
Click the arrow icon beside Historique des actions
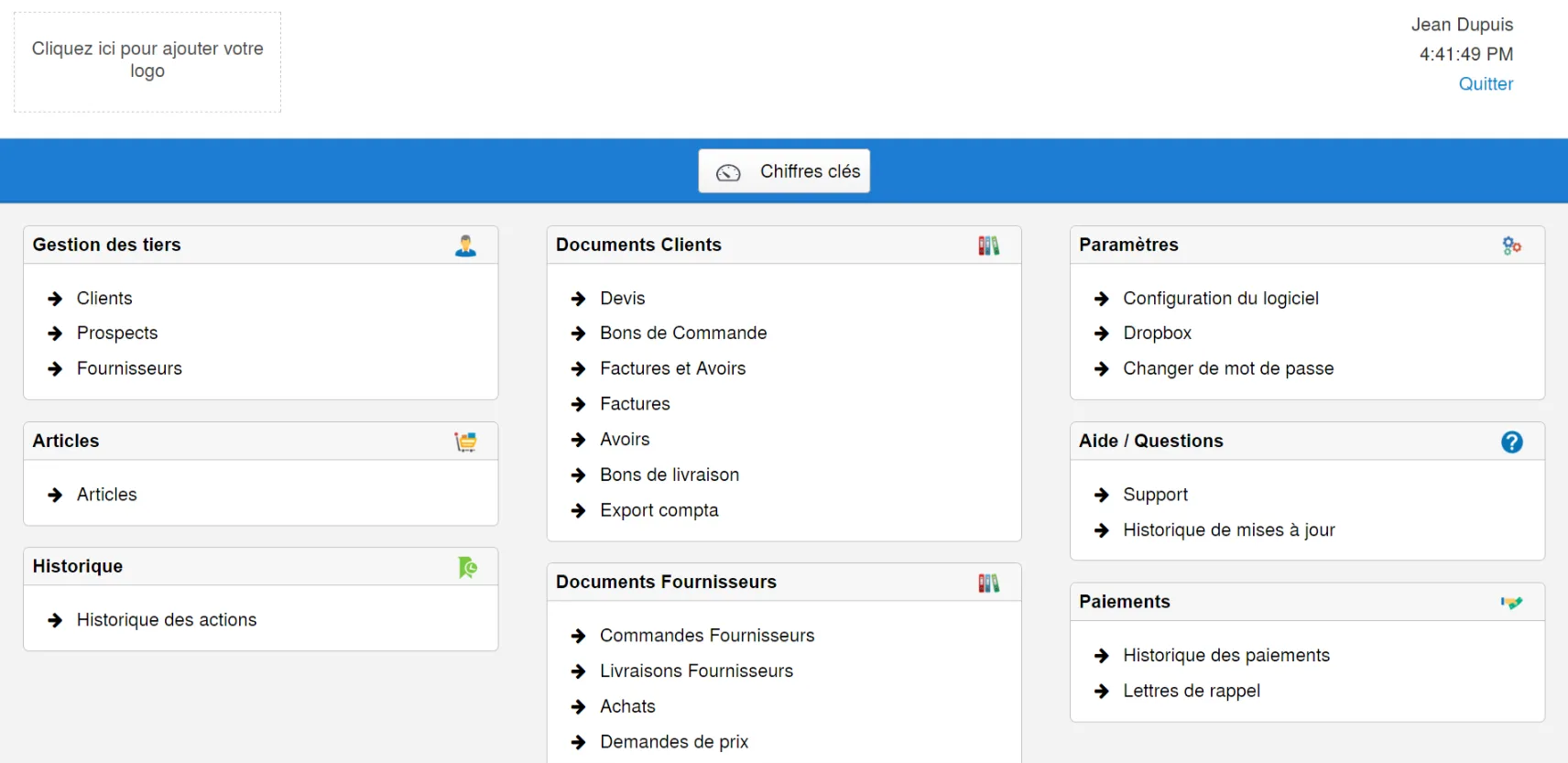55,620
